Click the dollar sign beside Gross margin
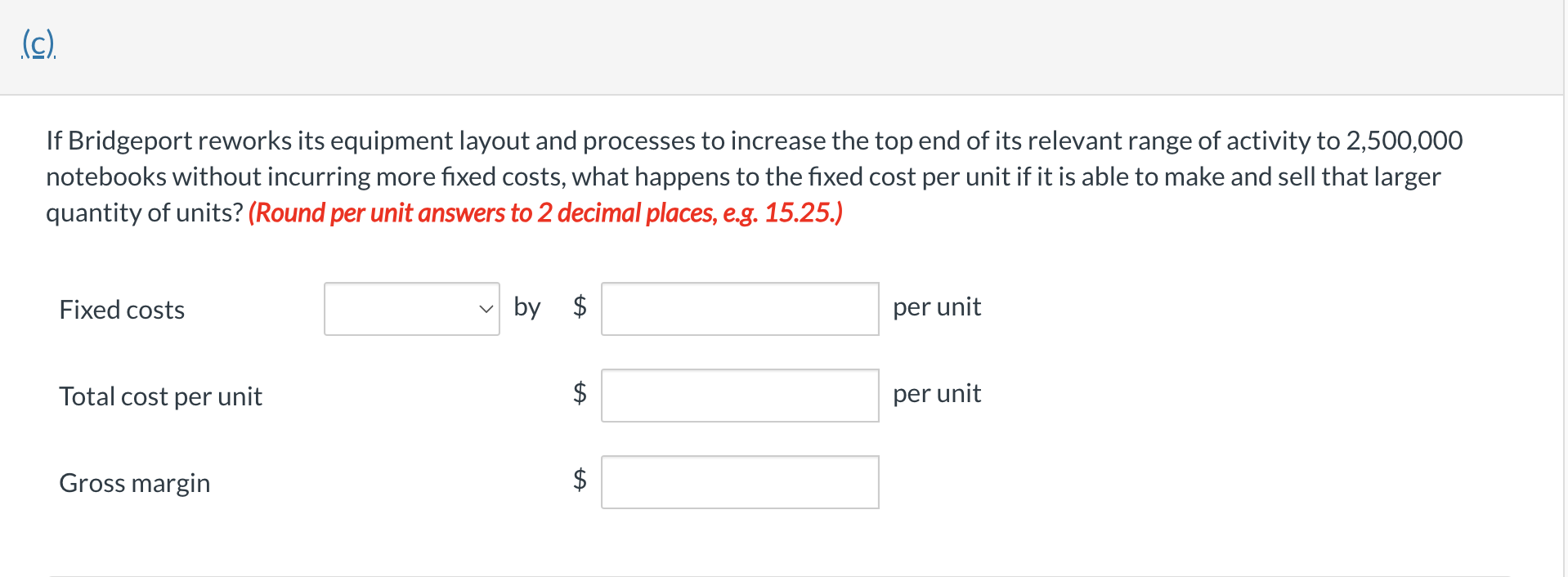 (x=580, y=481)
